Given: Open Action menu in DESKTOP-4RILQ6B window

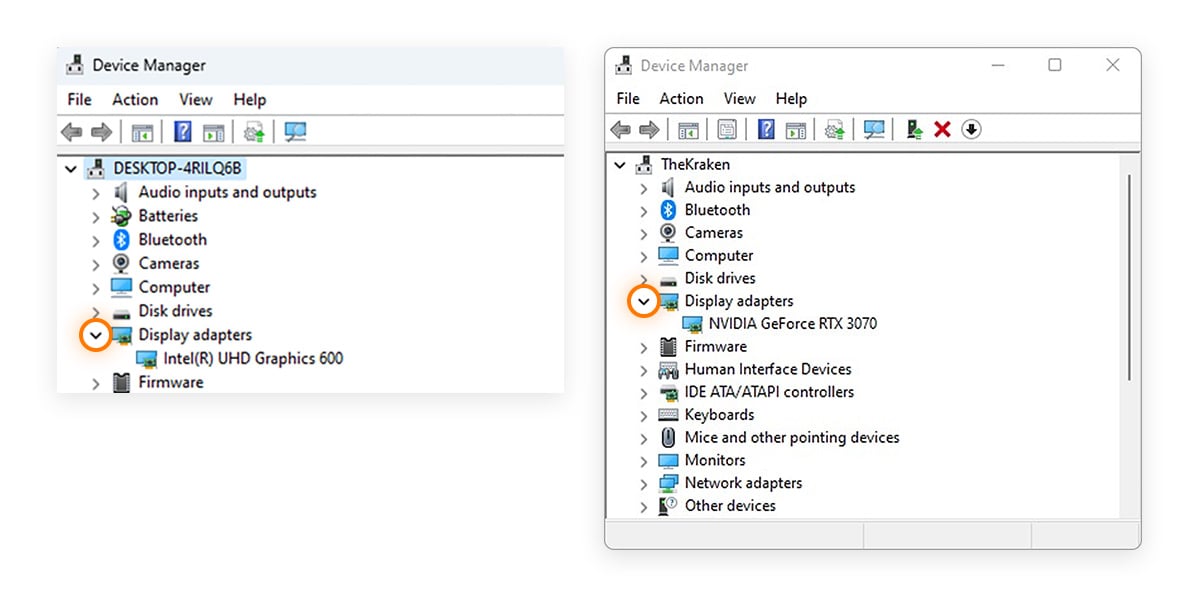Looking at the screenshot, I should 135,99.
